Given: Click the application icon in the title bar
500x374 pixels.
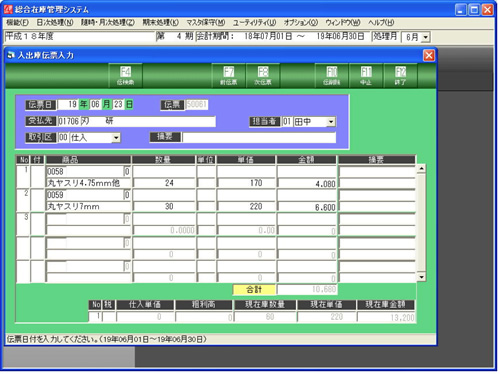Looking at the screenshot, I should pos(8,9).
